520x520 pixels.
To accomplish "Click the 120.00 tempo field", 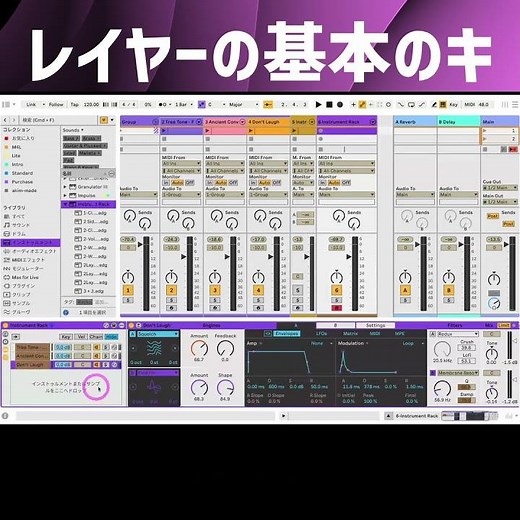I will click(91, 105).
